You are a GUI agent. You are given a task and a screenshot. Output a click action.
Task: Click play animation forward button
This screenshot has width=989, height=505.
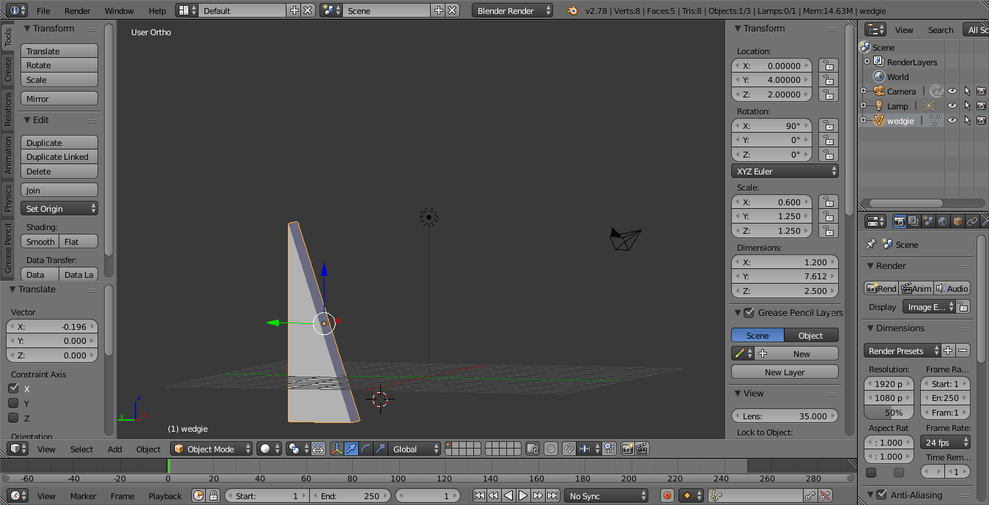click(523, 496)
